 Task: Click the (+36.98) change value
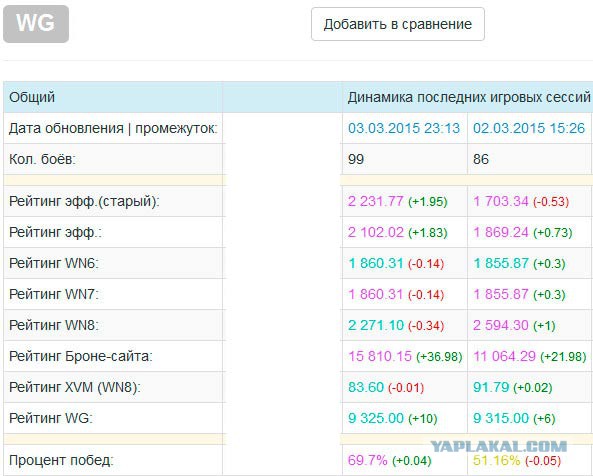pos(439,357)
